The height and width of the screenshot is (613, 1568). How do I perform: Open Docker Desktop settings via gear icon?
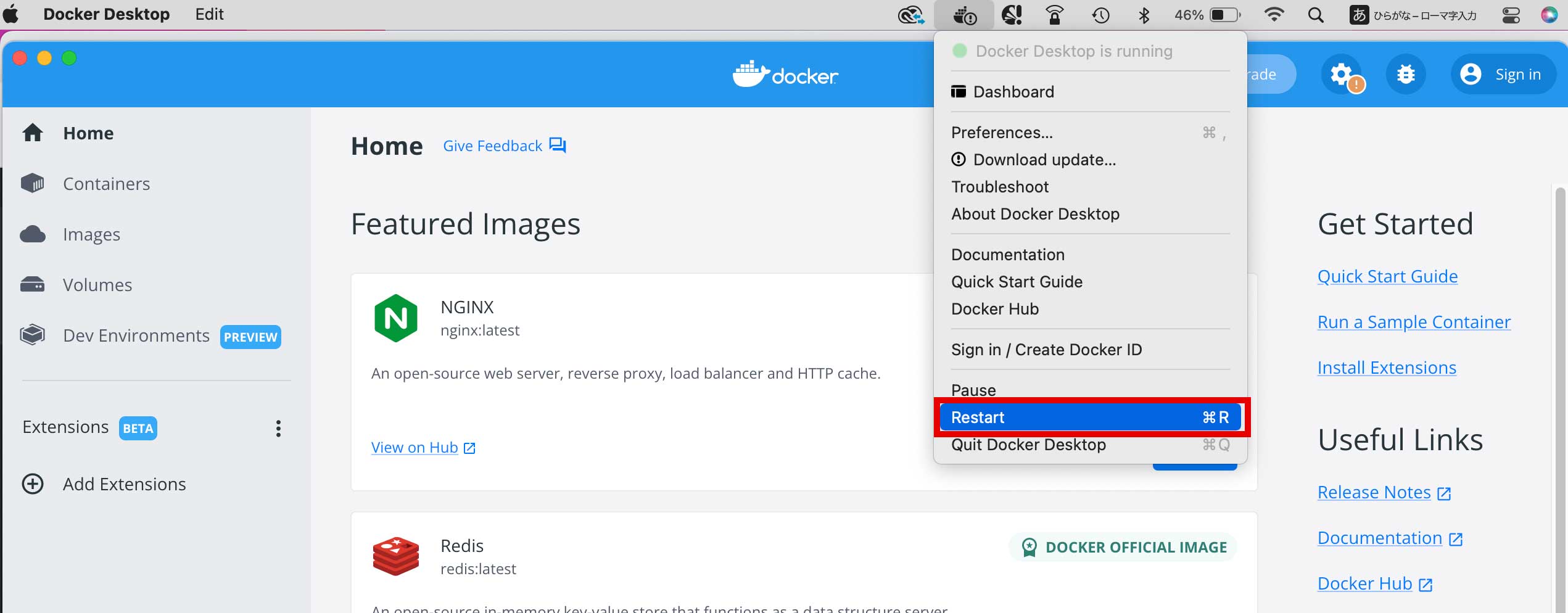pos(1341,73)
